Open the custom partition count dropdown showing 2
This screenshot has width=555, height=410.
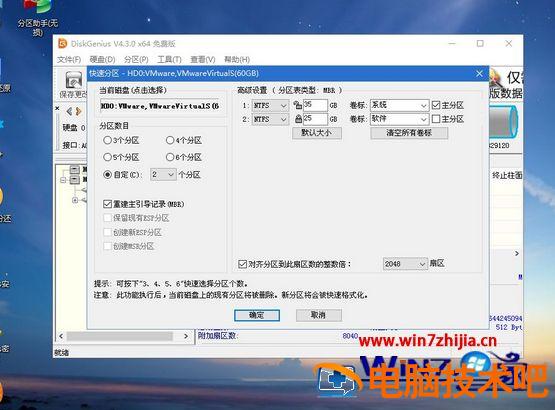163,175
